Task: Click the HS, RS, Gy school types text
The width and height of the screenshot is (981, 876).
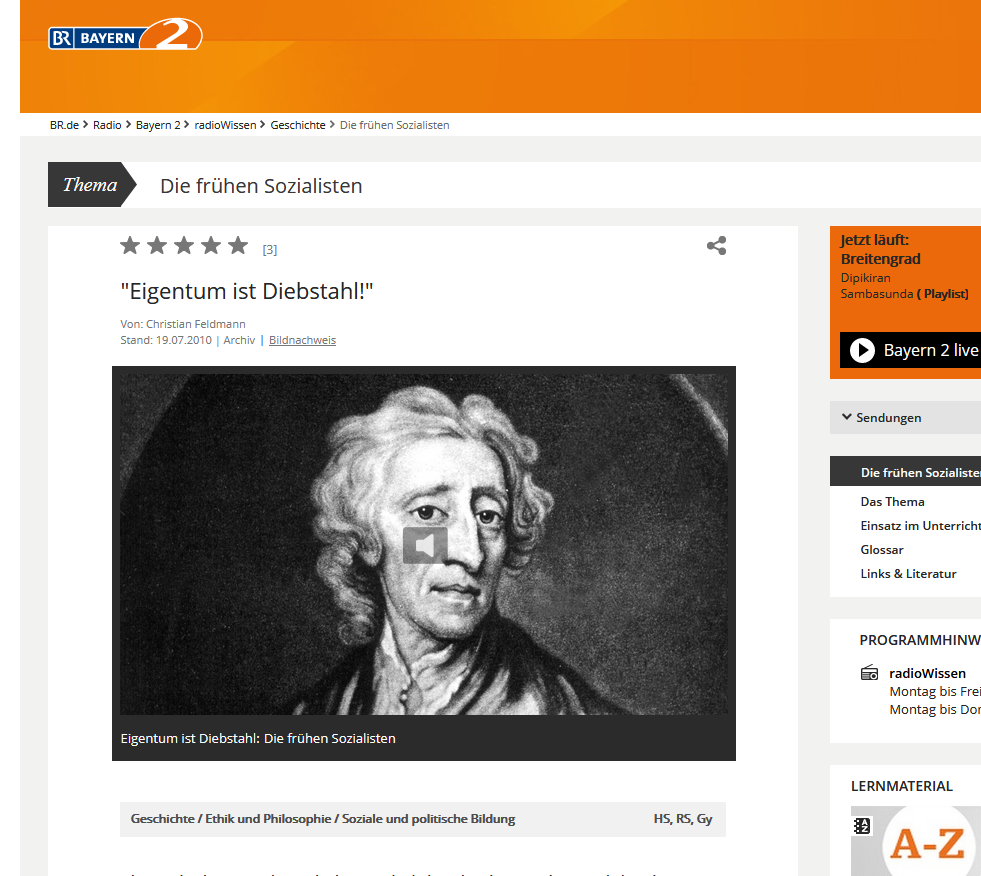Action: (x=683, y=819)
